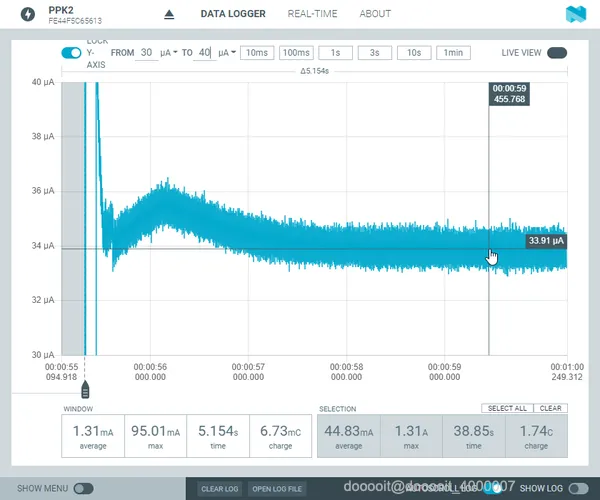Open the DATA LOGGER tab
Screen dimensions: 600x500
(x=233, y=14)
